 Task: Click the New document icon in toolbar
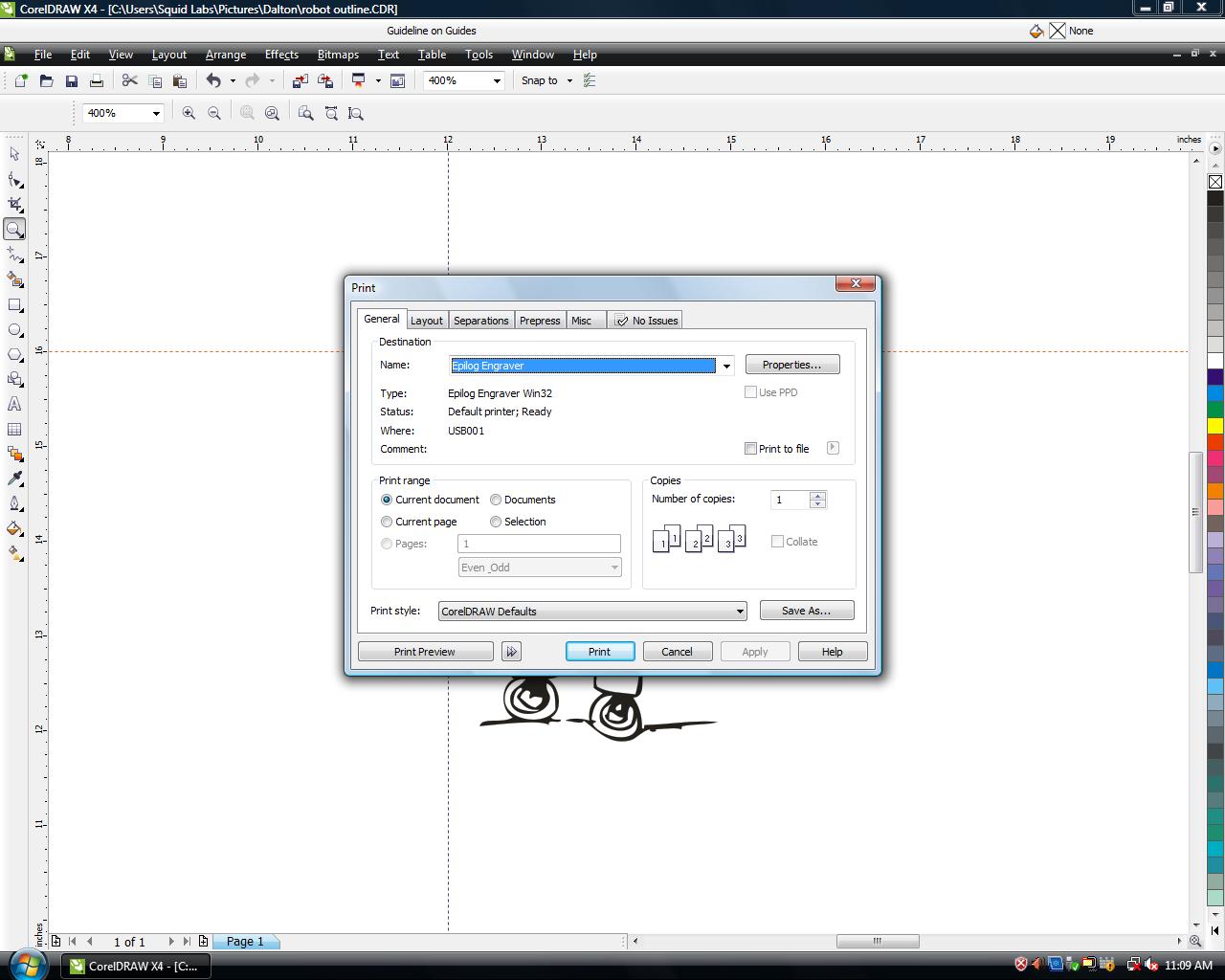click(21, 81)
